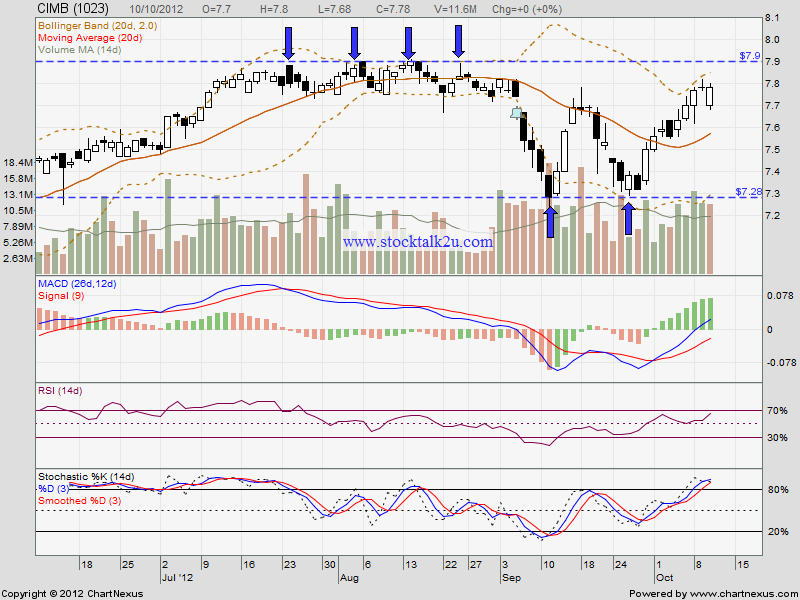Click the 18.4M volume axis label

point(18,163)
